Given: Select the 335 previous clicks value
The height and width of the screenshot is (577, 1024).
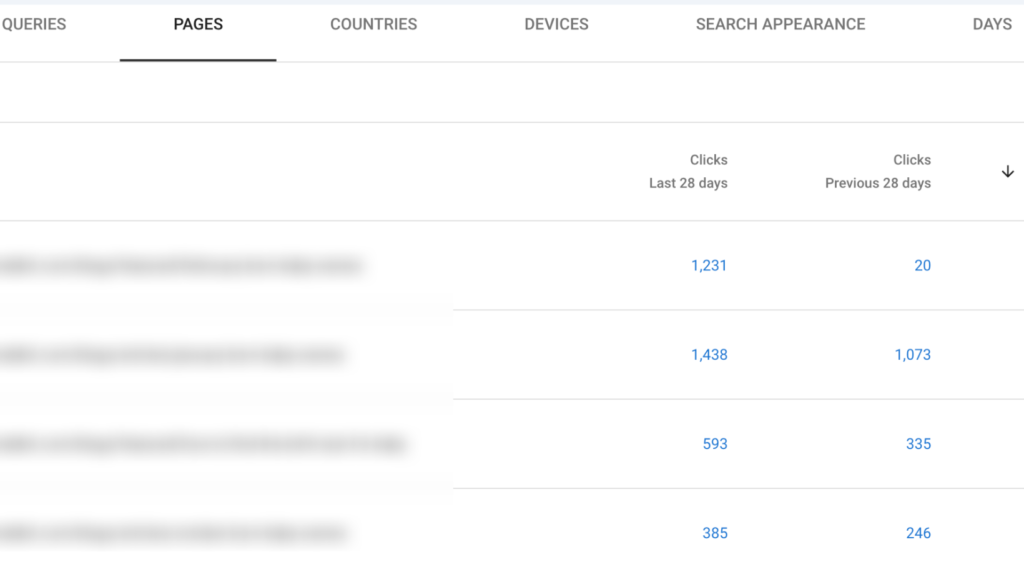Looking at the screenshot, I should pos(918,444).
